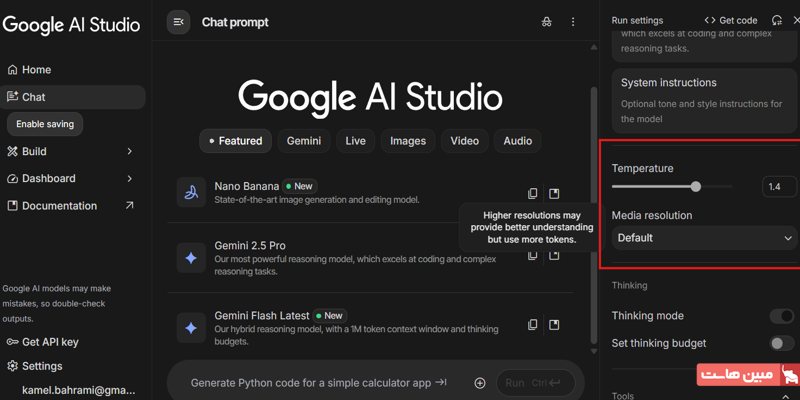The width and height of the screenshot is (800, 400).
Task: Click the Get code button
Action: coord(730,20)
